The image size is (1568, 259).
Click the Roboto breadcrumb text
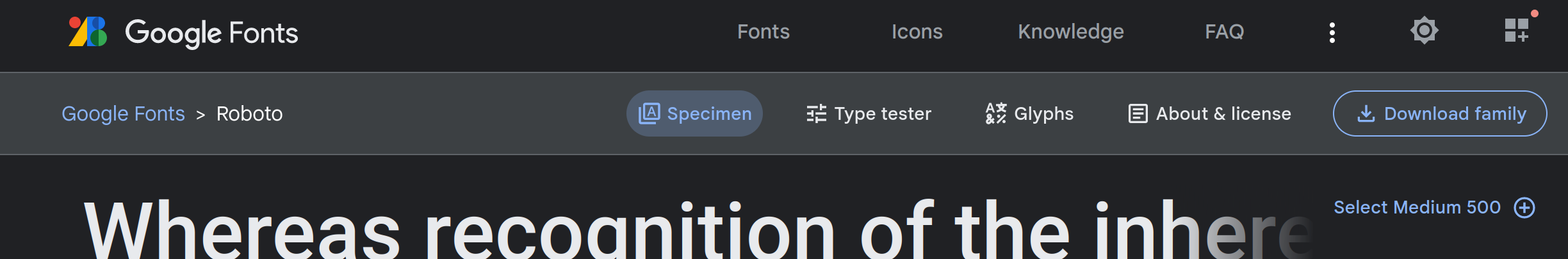coord(249,113)
